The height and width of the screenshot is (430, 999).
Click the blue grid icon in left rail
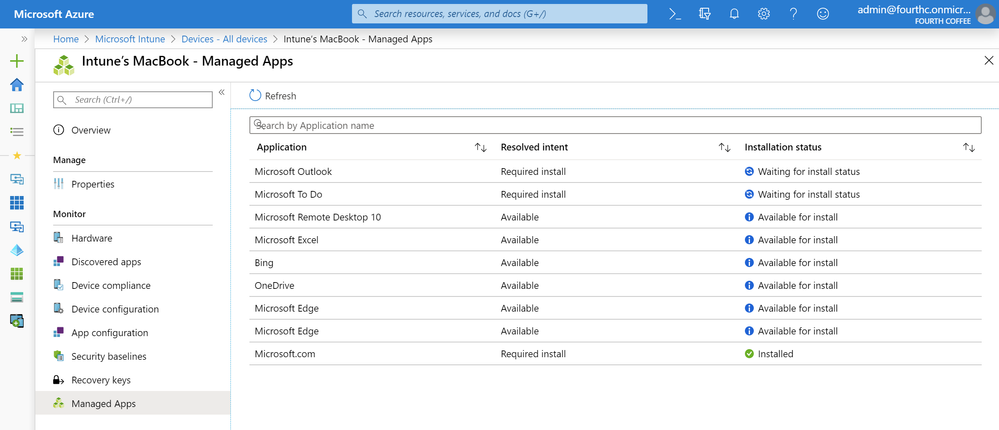click(17, 203)
